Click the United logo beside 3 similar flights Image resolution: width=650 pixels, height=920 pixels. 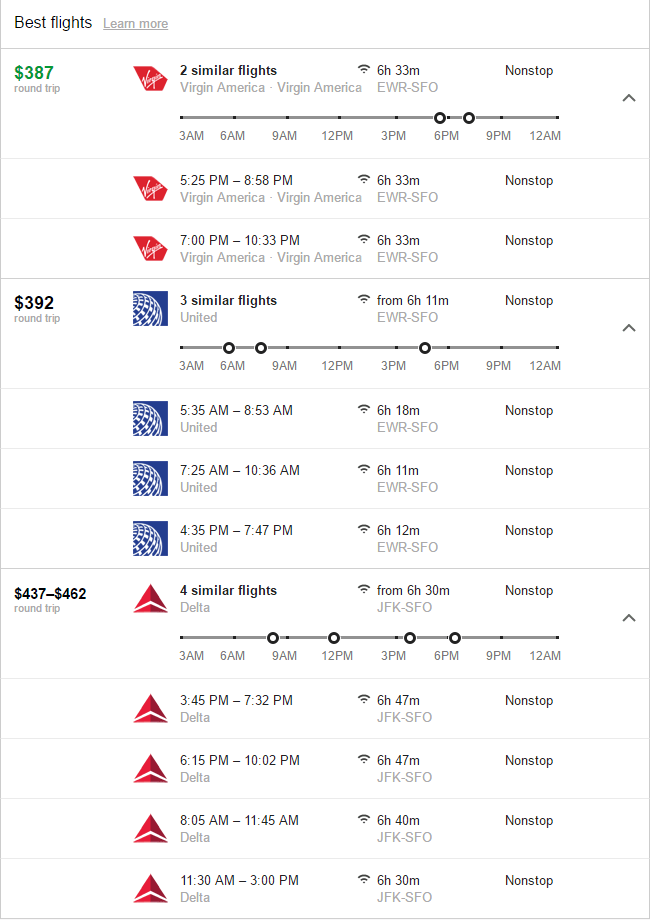click(x=150, y=308)
